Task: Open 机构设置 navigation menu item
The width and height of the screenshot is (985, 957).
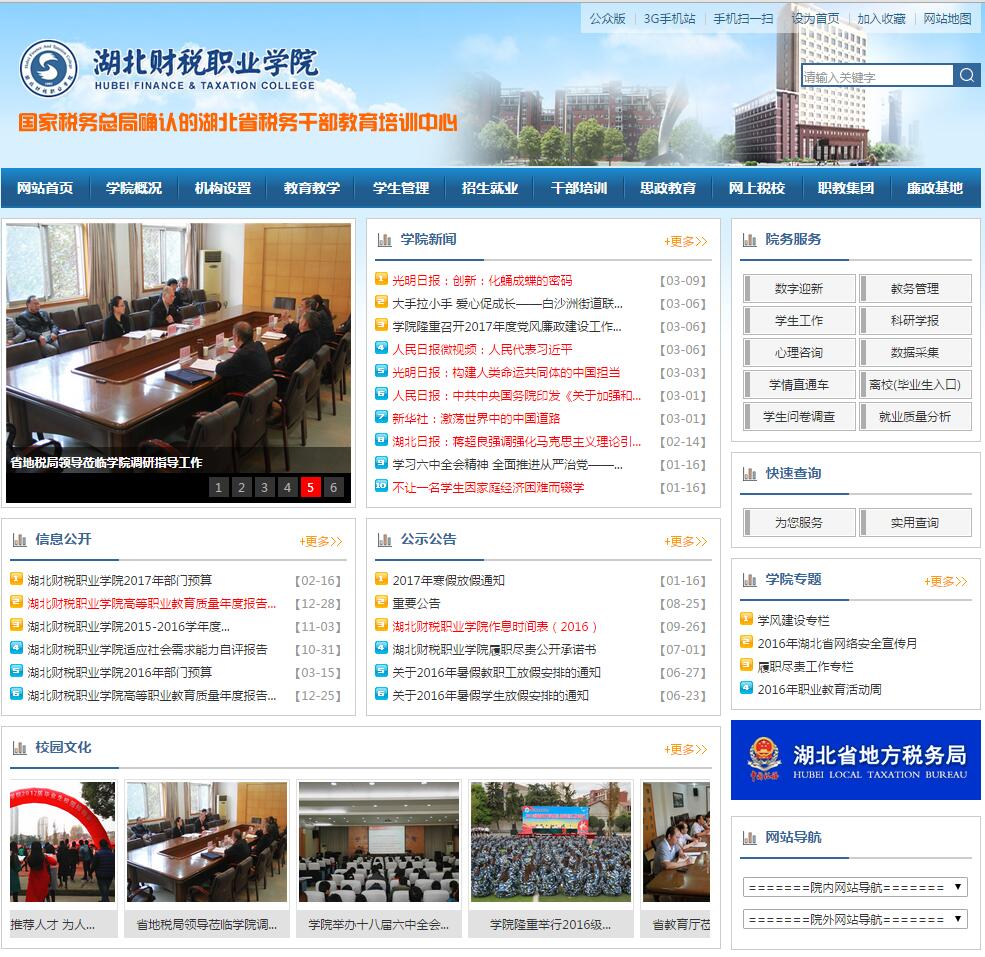Action: tap(223, 188)
